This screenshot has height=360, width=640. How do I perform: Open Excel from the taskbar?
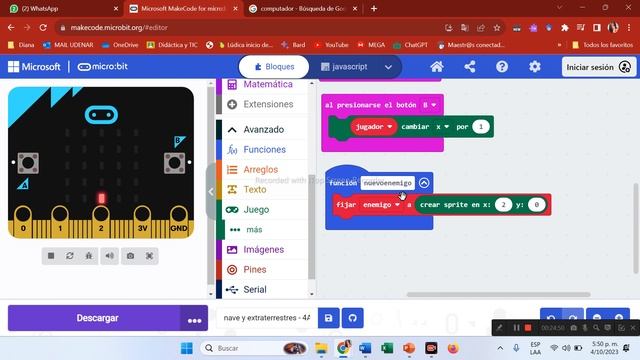[387, 348]
